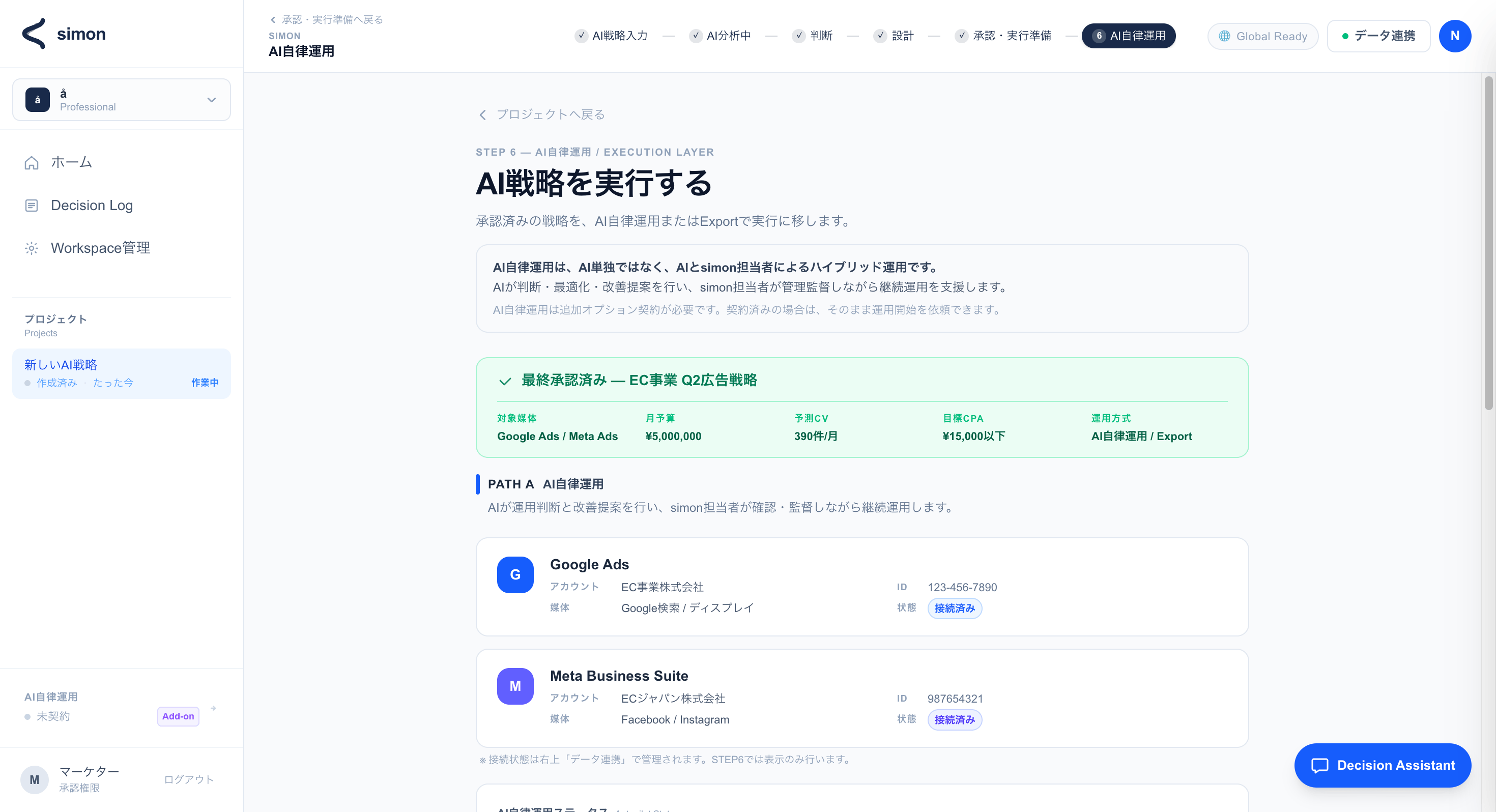Go to the 承認・実行準備 step
The width and height of the screenshot is (1496, 812).
click(1003, 36)
